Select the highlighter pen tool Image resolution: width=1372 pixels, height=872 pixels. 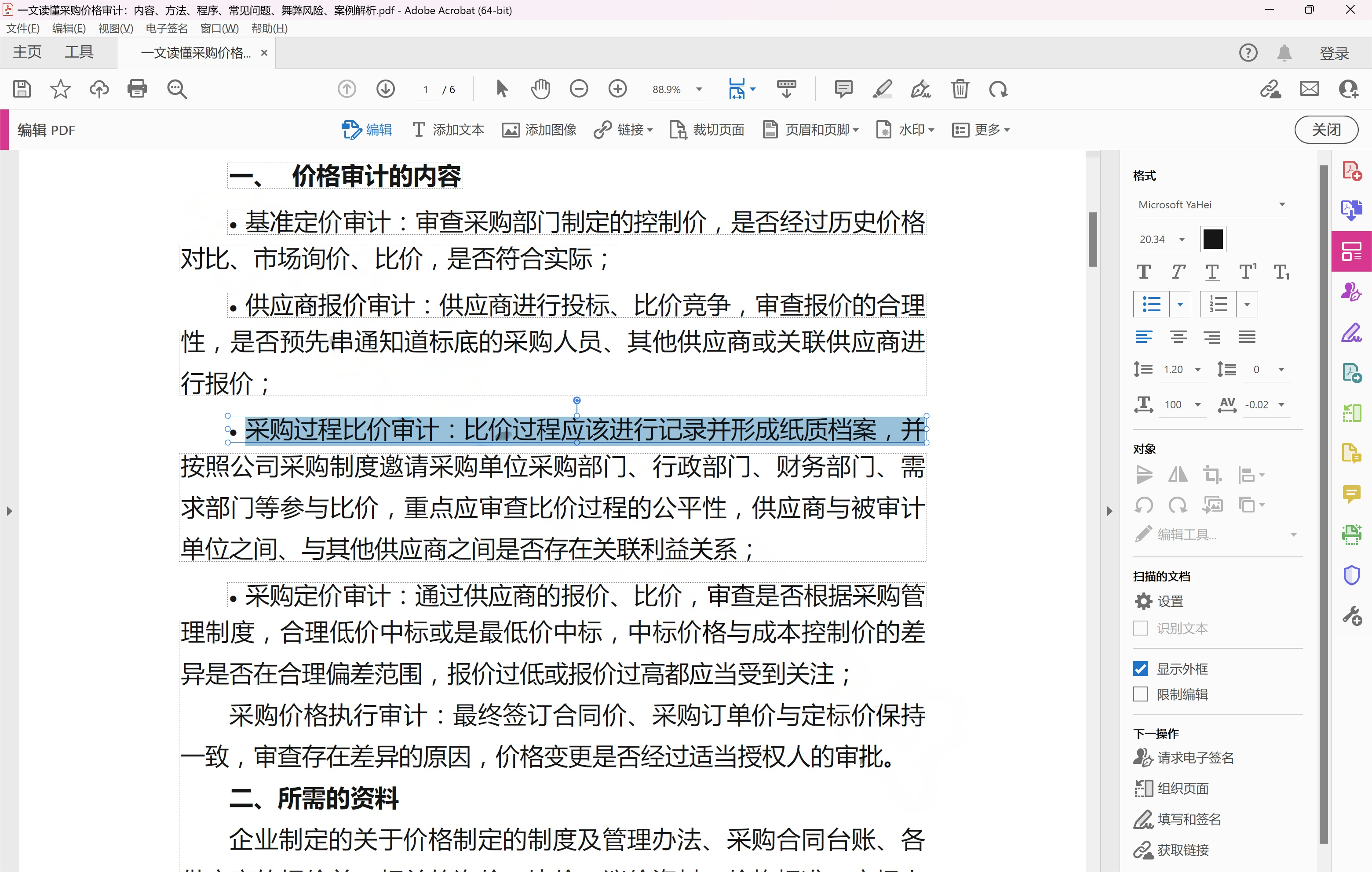[882, 89]
